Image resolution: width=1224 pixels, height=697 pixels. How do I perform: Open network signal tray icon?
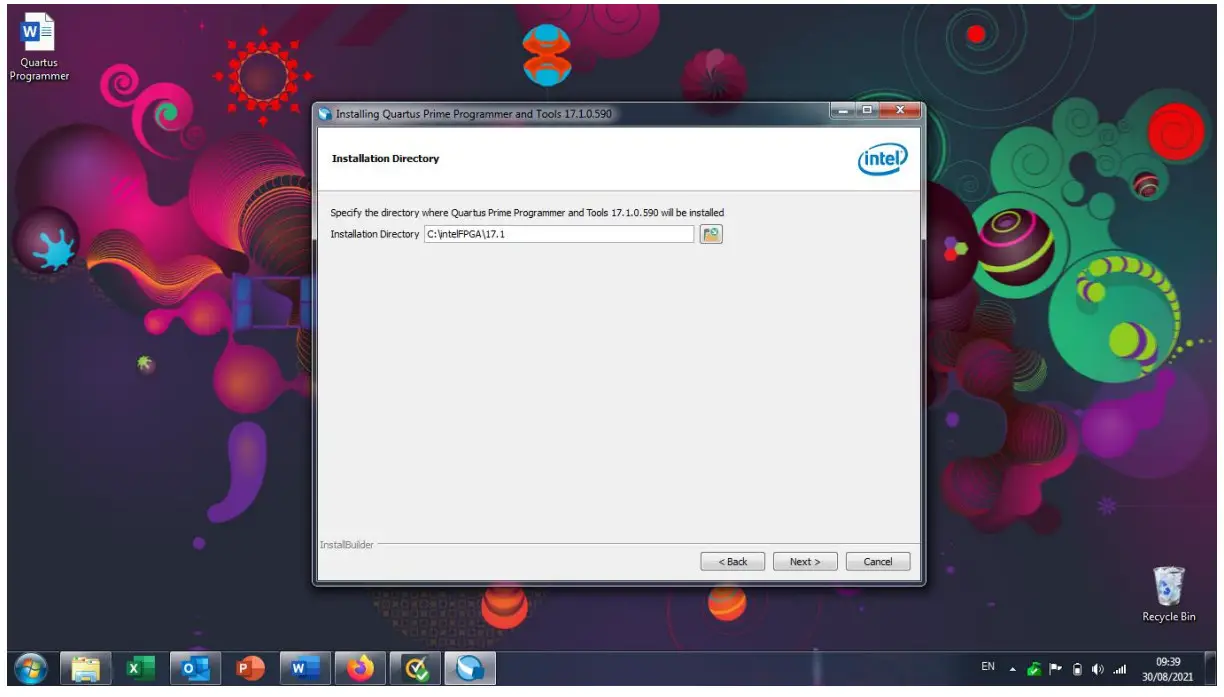click(1120, 669)
